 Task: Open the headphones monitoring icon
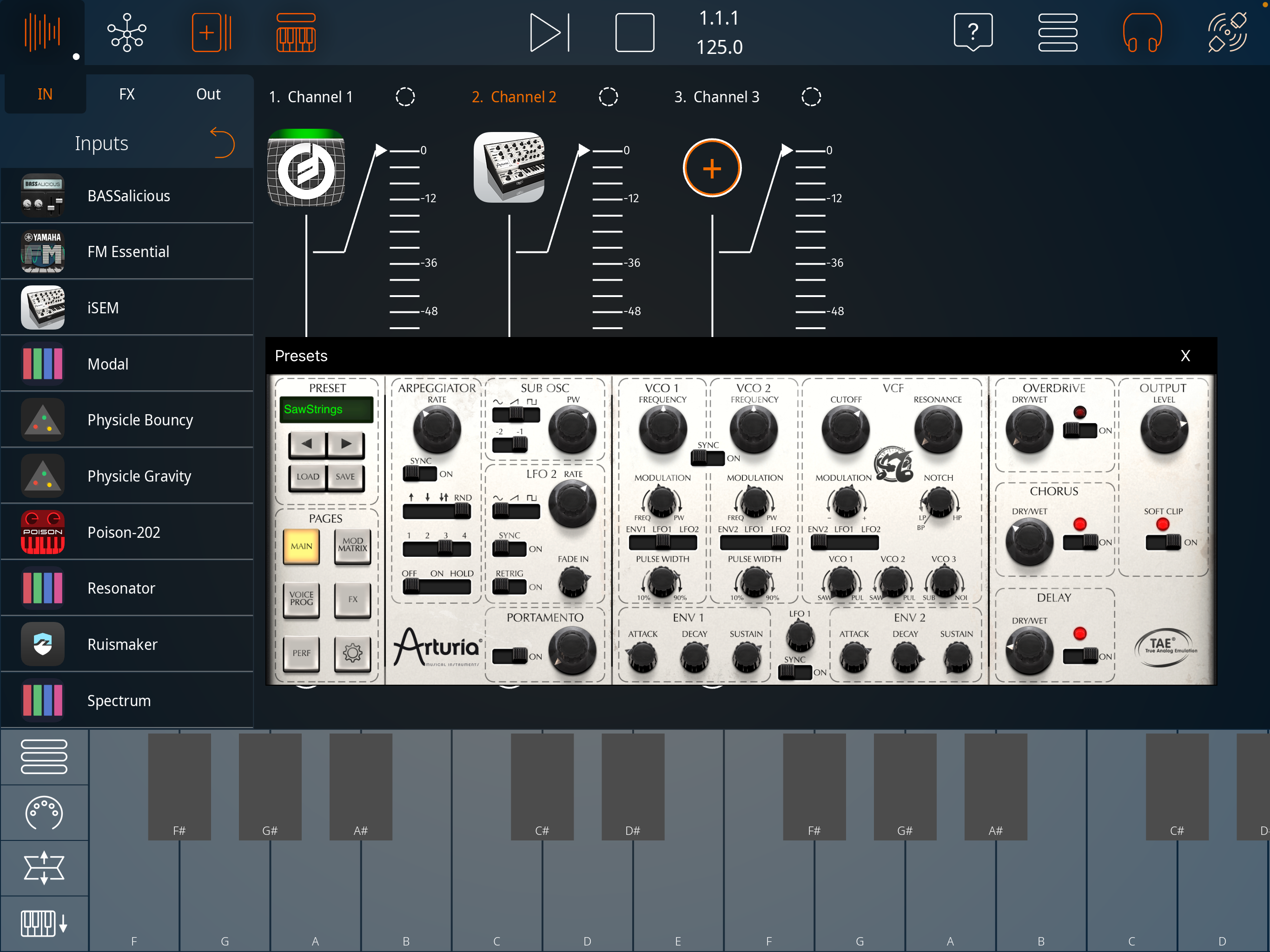(1142, 33)
